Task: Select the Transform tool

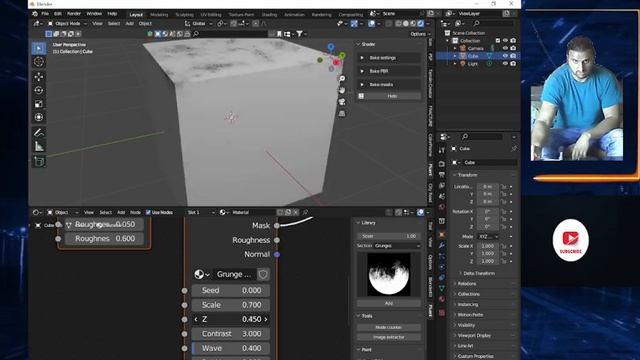Action: click(x=39, y=118)
